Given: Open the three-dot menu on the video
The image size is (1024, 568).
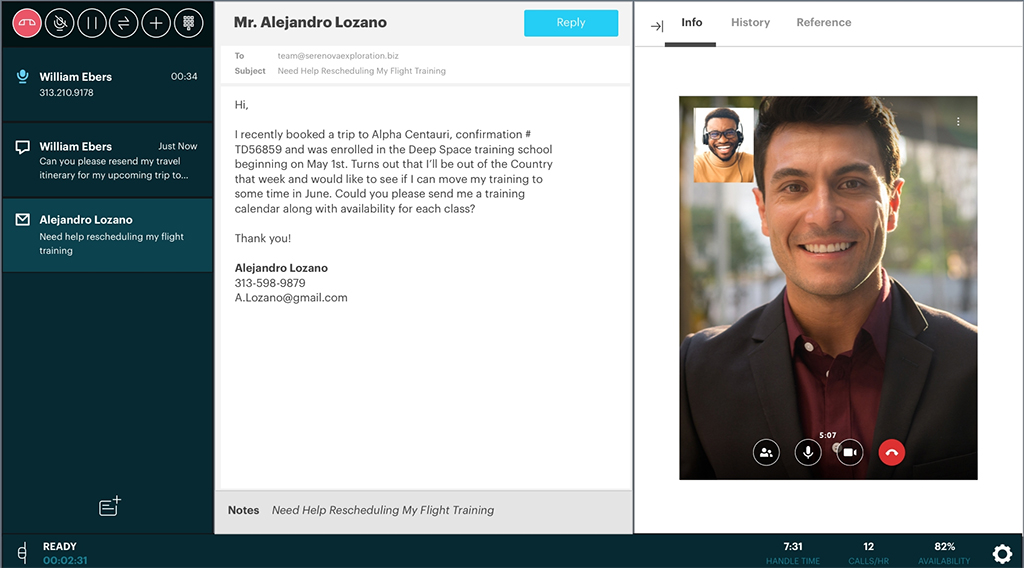Looking at the screenshot, I should (x=958, y=122).
